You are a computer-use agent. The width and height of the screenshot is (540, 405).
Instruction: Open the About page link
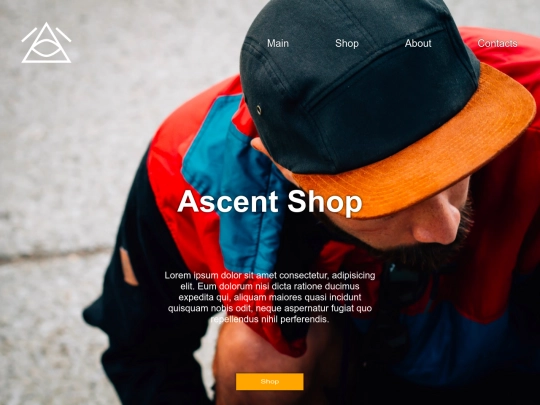click(x=418, y=43)
